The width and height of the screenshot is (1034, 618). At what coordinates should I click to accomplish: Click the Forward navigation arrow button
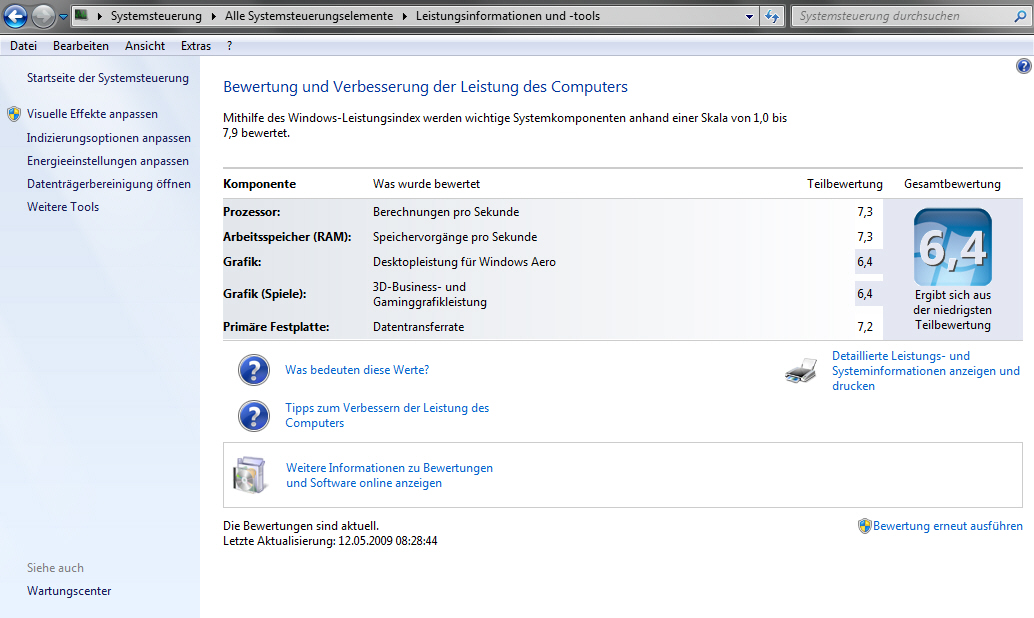coord(44,16)
